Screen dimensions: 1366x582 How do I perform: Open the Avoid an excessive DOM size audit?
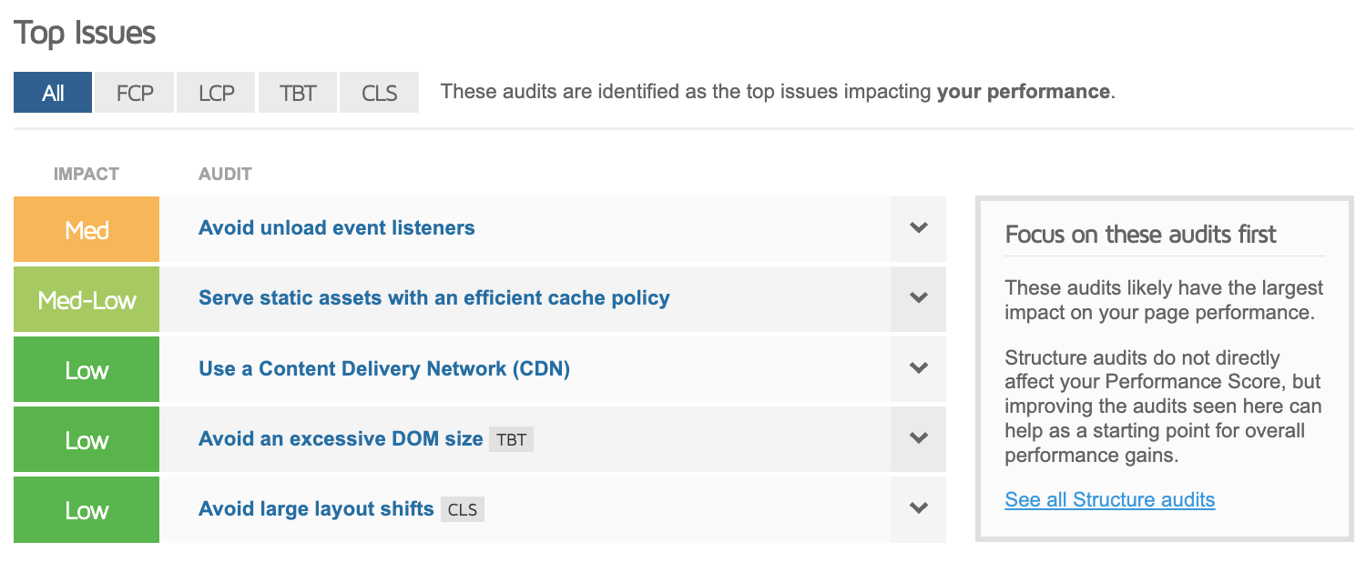[x=338, y=438]
